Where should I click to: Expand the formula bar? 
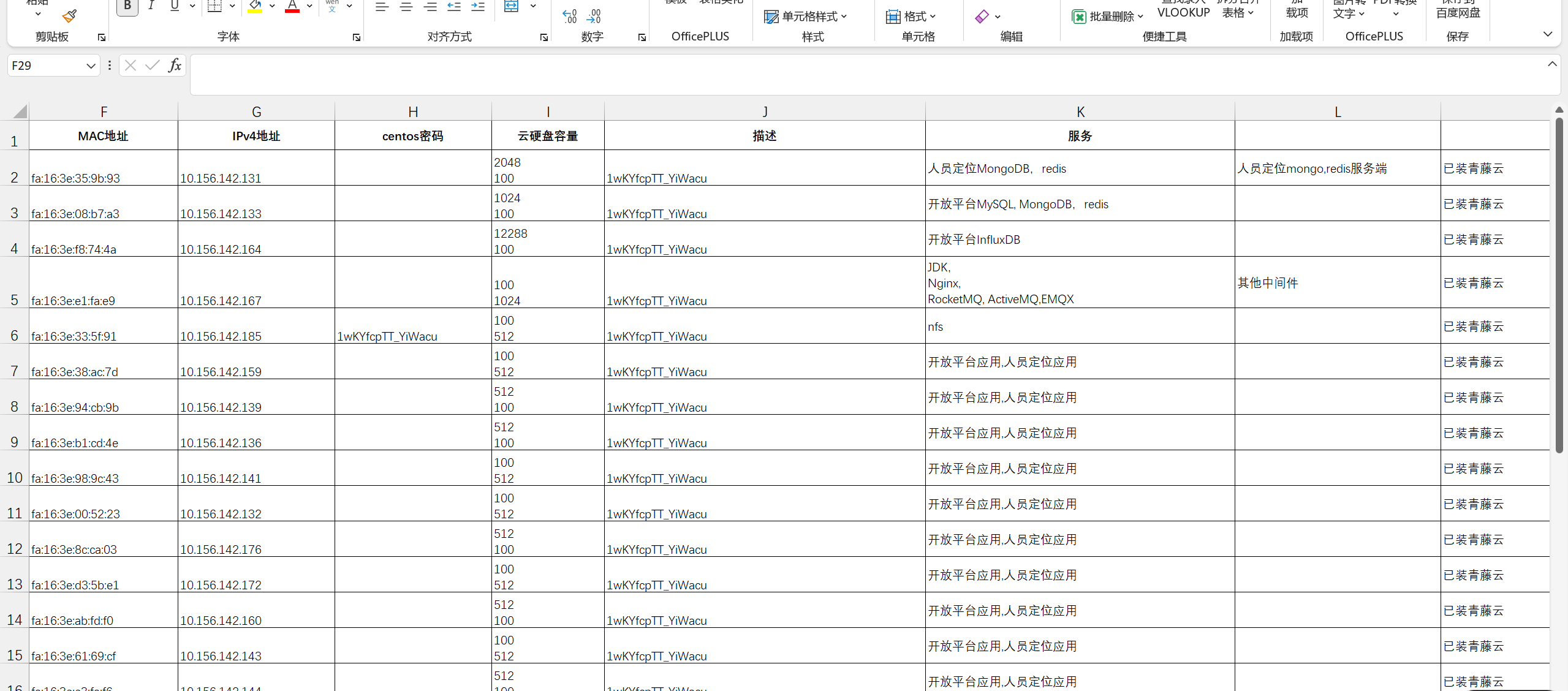1552,64
